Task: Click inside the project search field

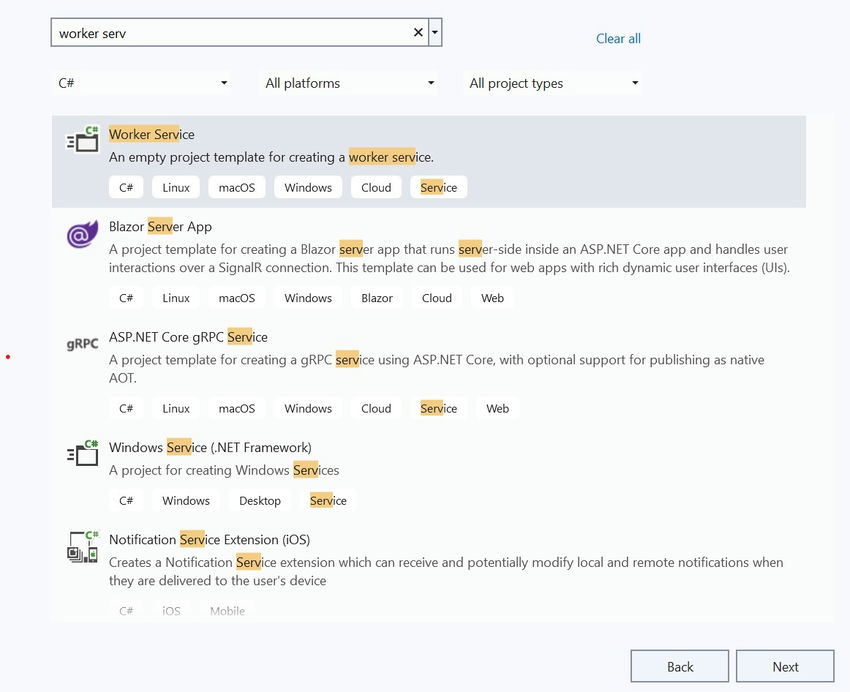Action: point(230,31)
